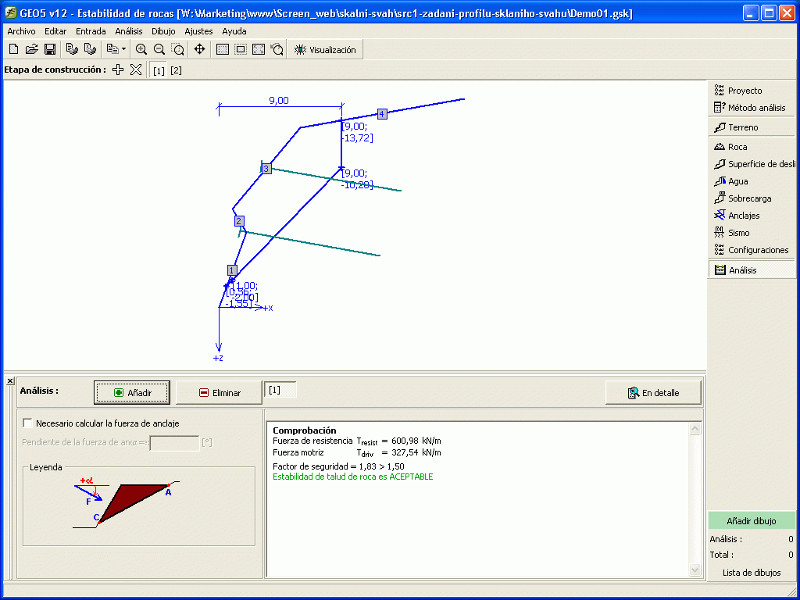Open the Entrada menu
Image resolution: width=800 pixels, height=600 pixels.
90,31
